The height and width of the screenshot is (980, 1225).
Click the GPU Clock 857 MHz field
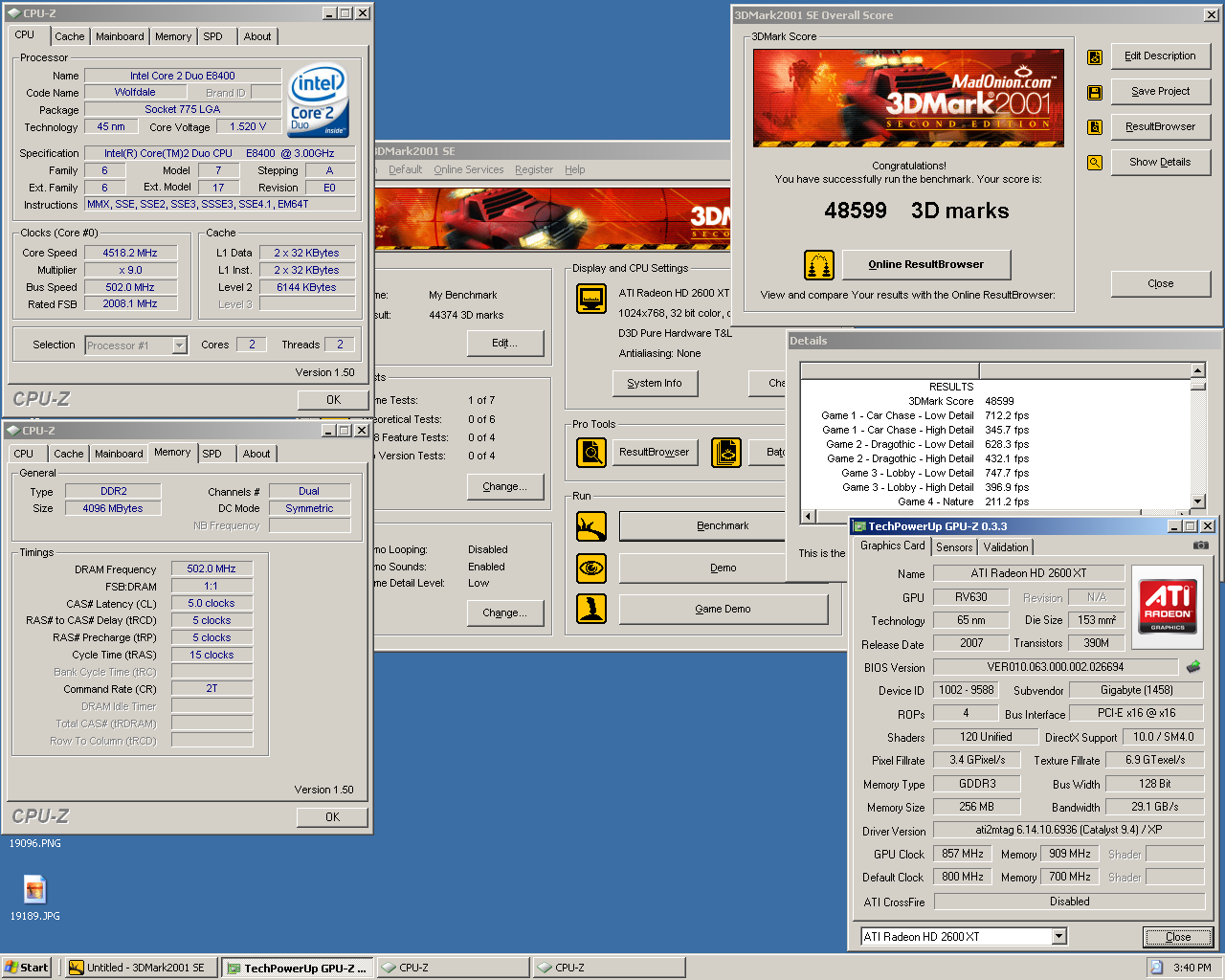[x=963, y=854]
